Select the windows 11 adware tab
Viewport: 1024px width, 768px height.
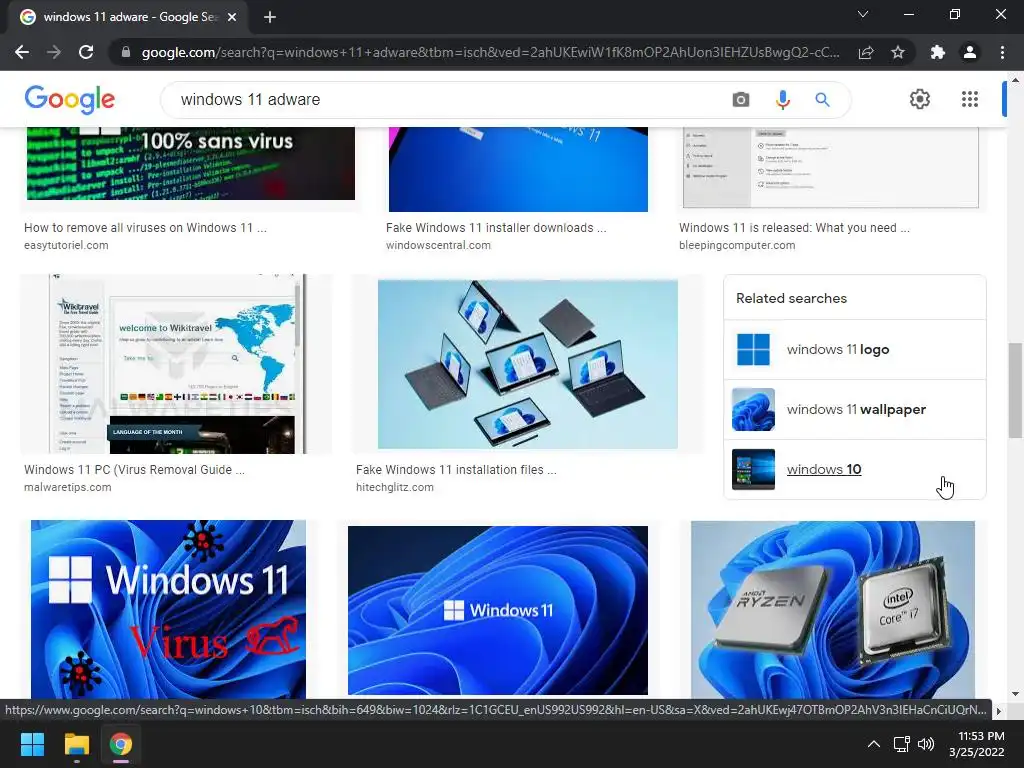[x=128, y=17]
